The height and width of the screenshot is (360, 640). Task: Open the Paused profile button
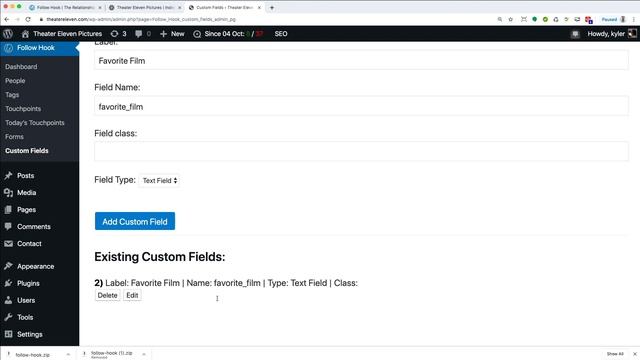(x=613, y=19)
